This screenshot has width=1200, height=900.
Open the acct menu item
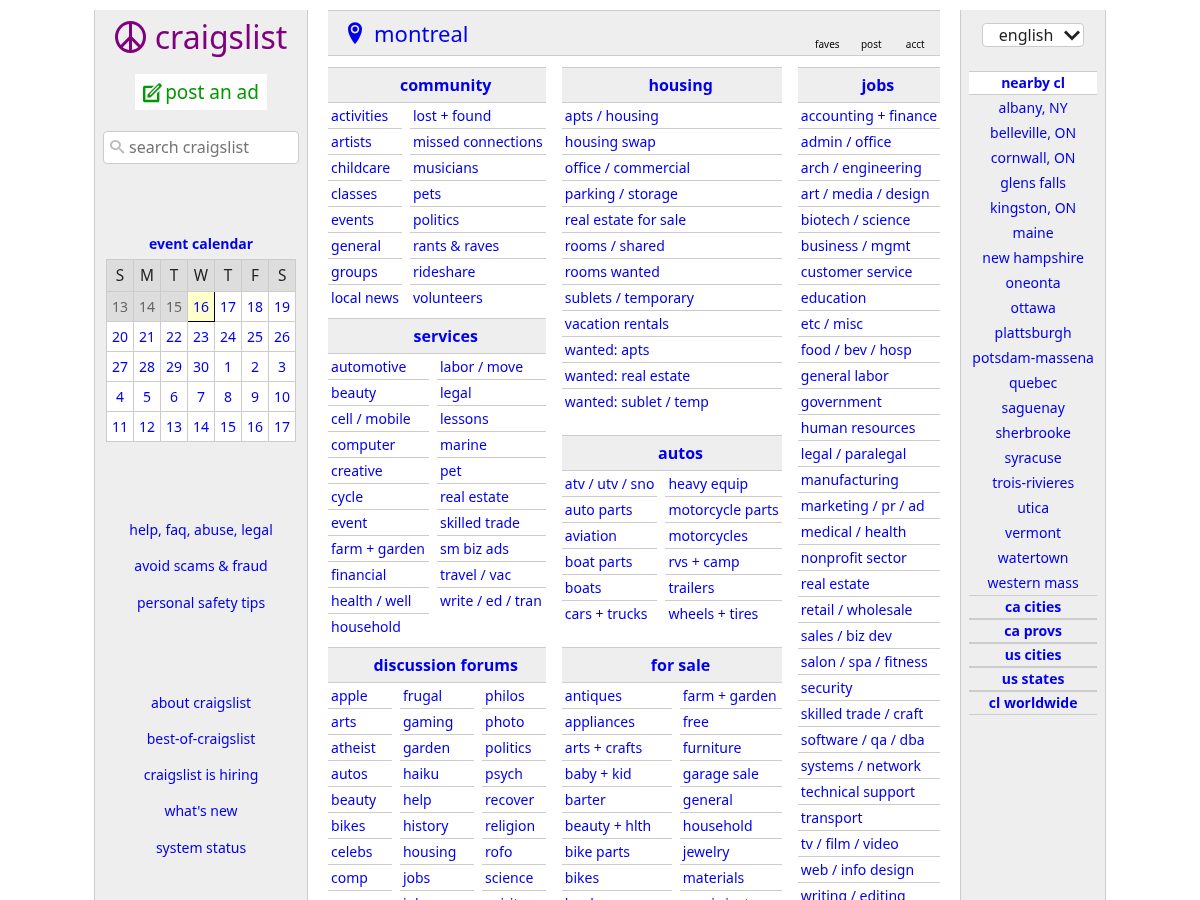915,44
